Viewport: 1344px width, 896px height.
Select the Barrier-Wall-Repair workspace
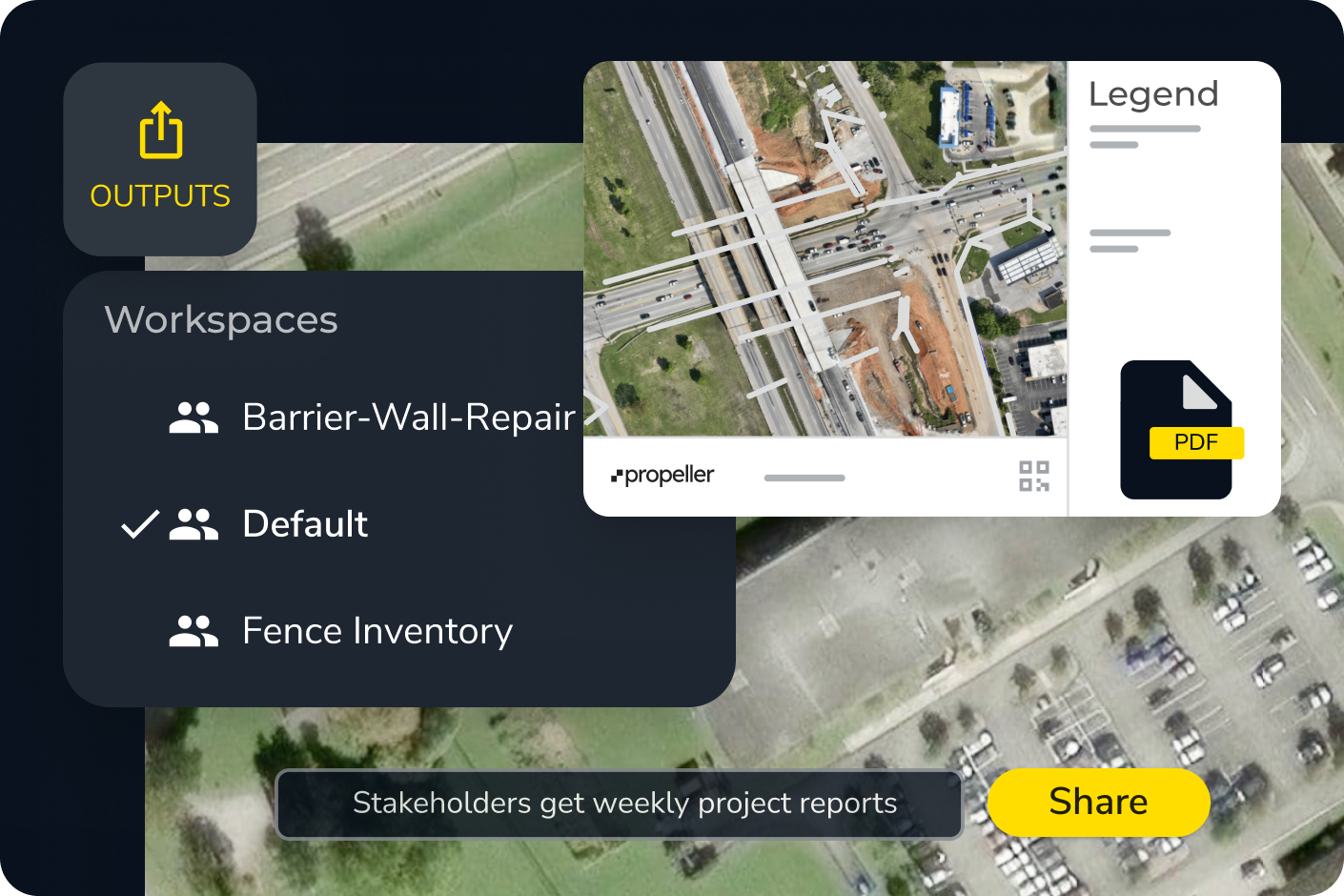[x=408, y=417]
